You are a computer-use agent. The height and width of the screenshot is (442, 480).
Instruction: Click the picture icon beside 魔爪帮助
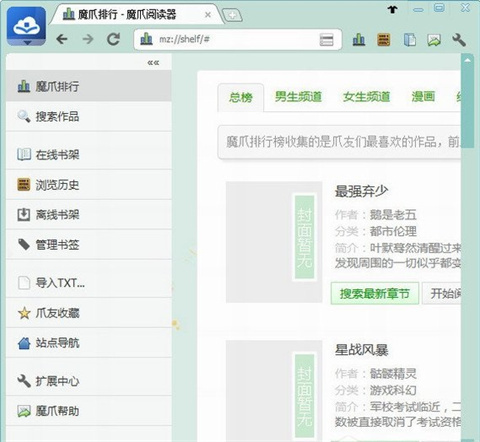pyautogui.click(x=24, y=411)
